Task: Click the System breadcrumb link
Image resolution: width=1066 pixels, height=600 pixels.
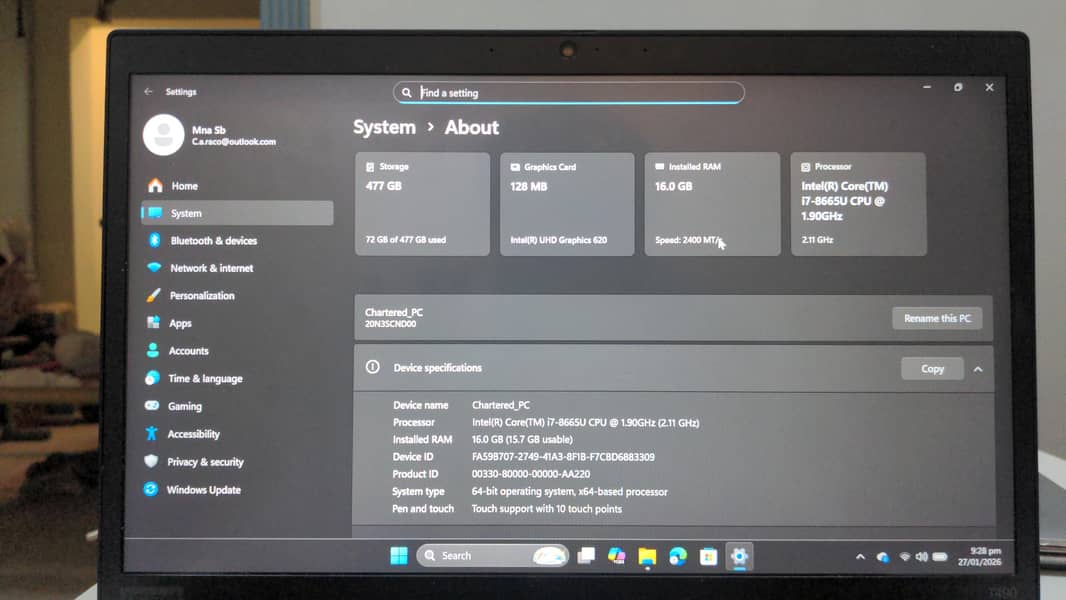Action: (384, 128)
